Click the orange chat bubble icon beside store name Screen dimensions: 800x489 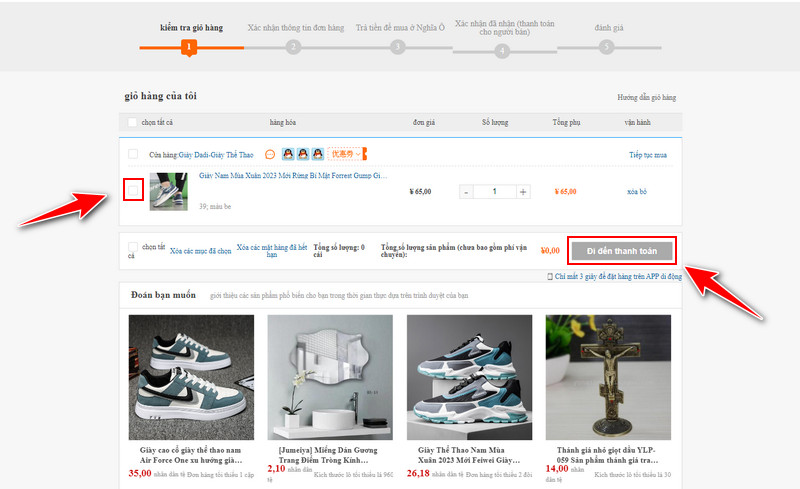tap(270, 155)
